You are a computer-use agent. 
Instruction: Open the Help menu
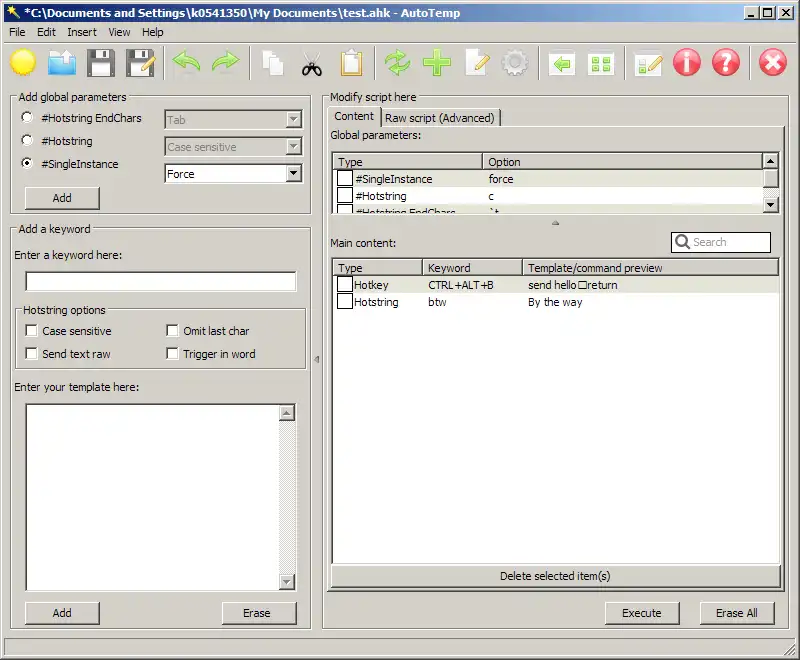pos(153,32)
